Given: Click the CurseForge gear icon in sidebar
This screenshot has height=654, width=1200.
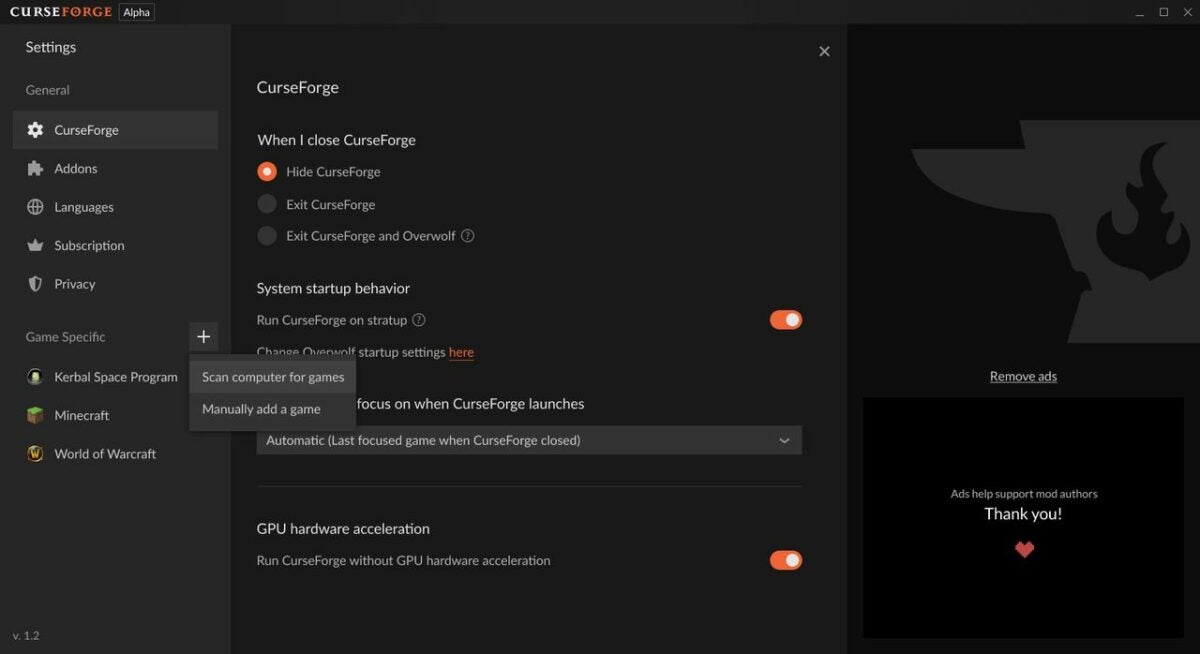Looking at the screenshot, I should pos(35,130).
